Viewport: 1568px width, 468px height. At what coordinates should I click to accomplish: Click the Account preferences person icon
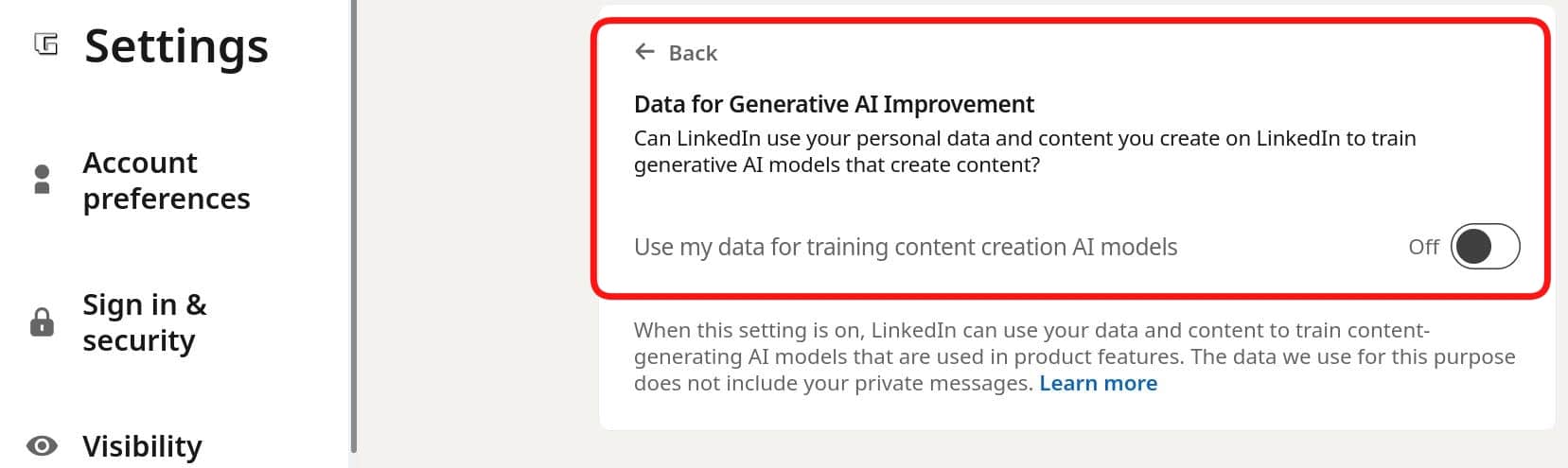[x=42, y=180]
